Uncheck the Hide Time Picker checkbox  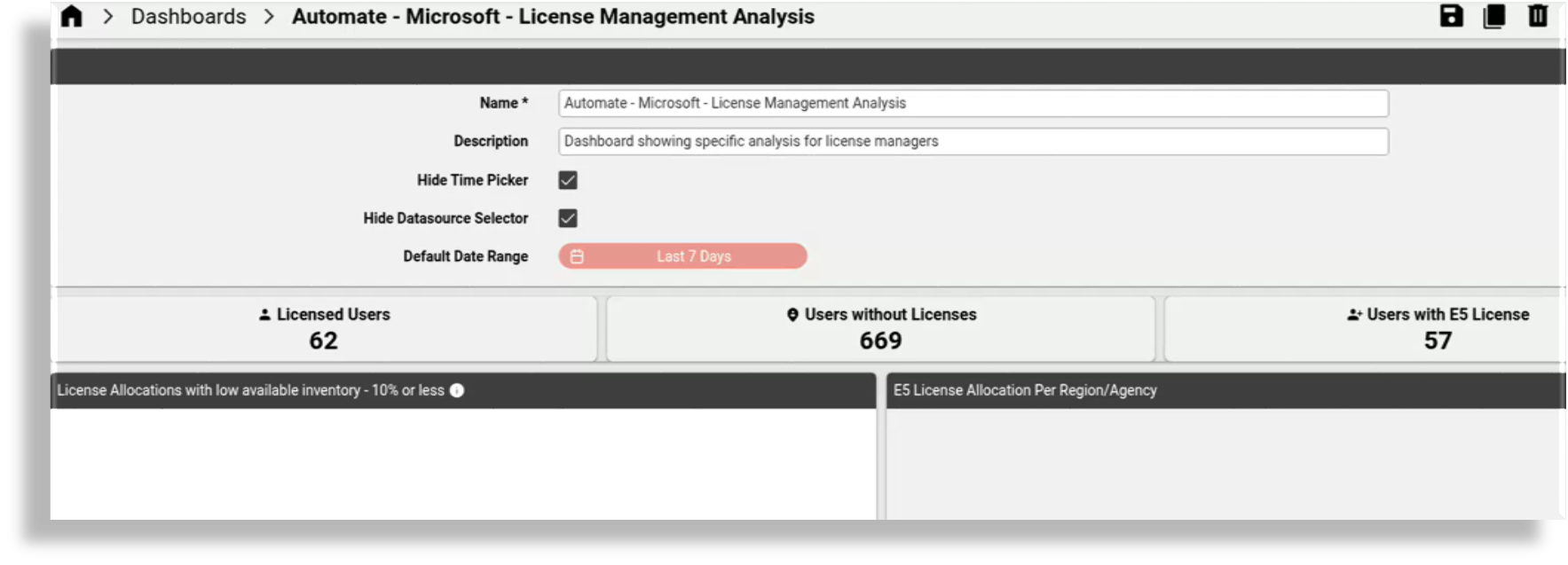[568, 180]
